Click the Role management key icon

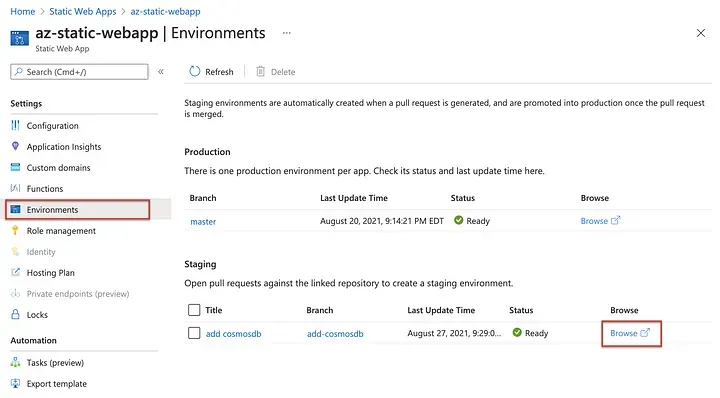(16, 230)
